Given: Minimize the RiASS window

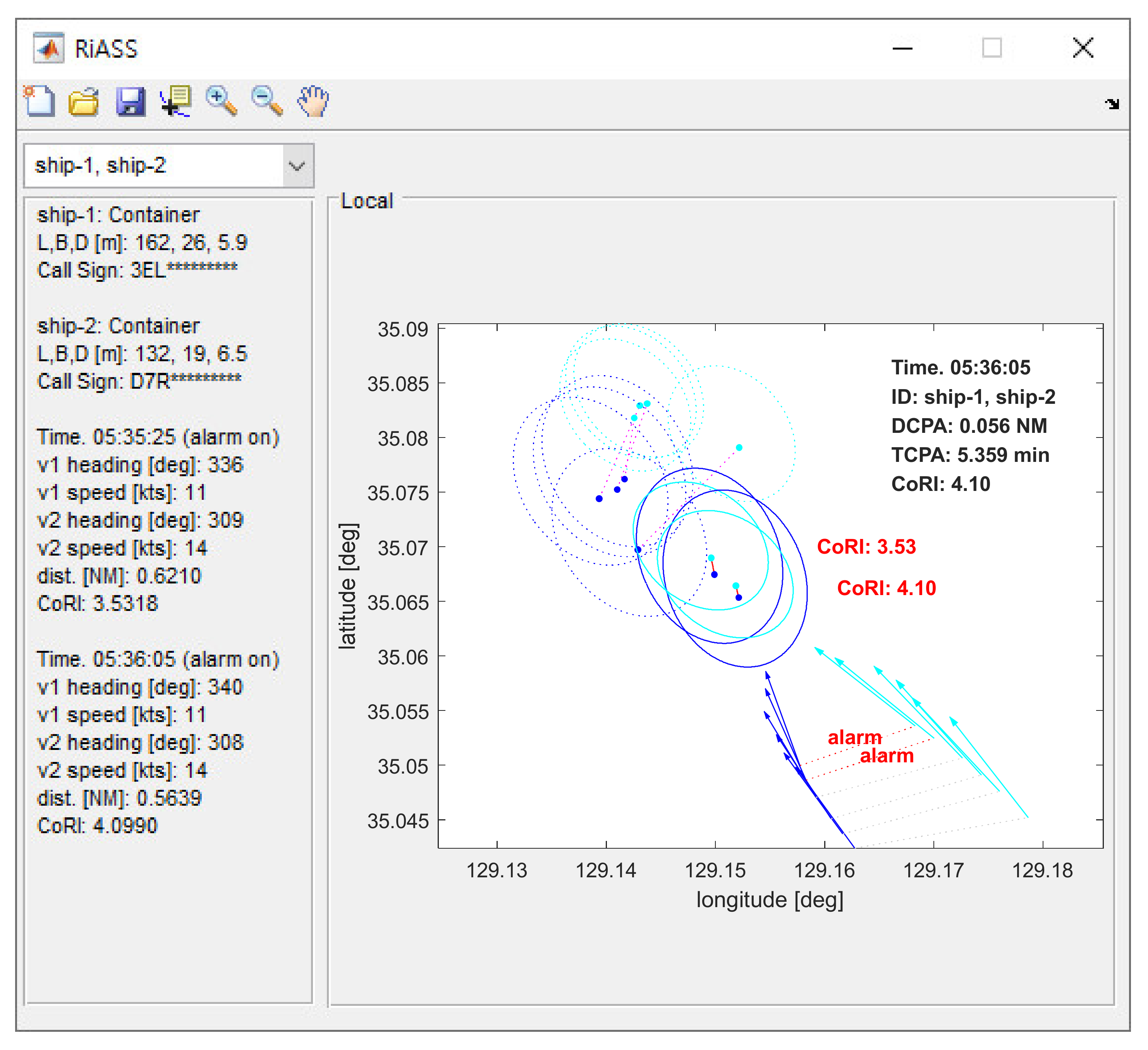Looking at the screenshot, I should pos(902,49).
